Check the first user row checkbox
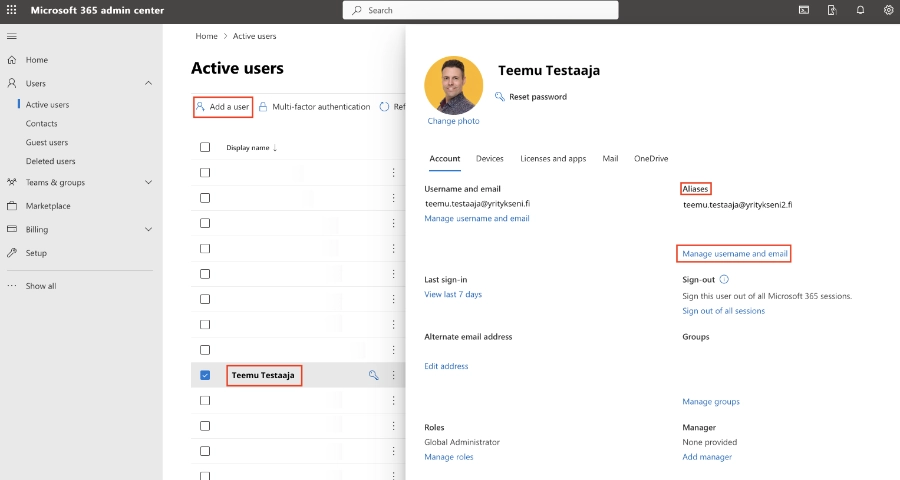This screenshot has width=900, height=480. 205,172
